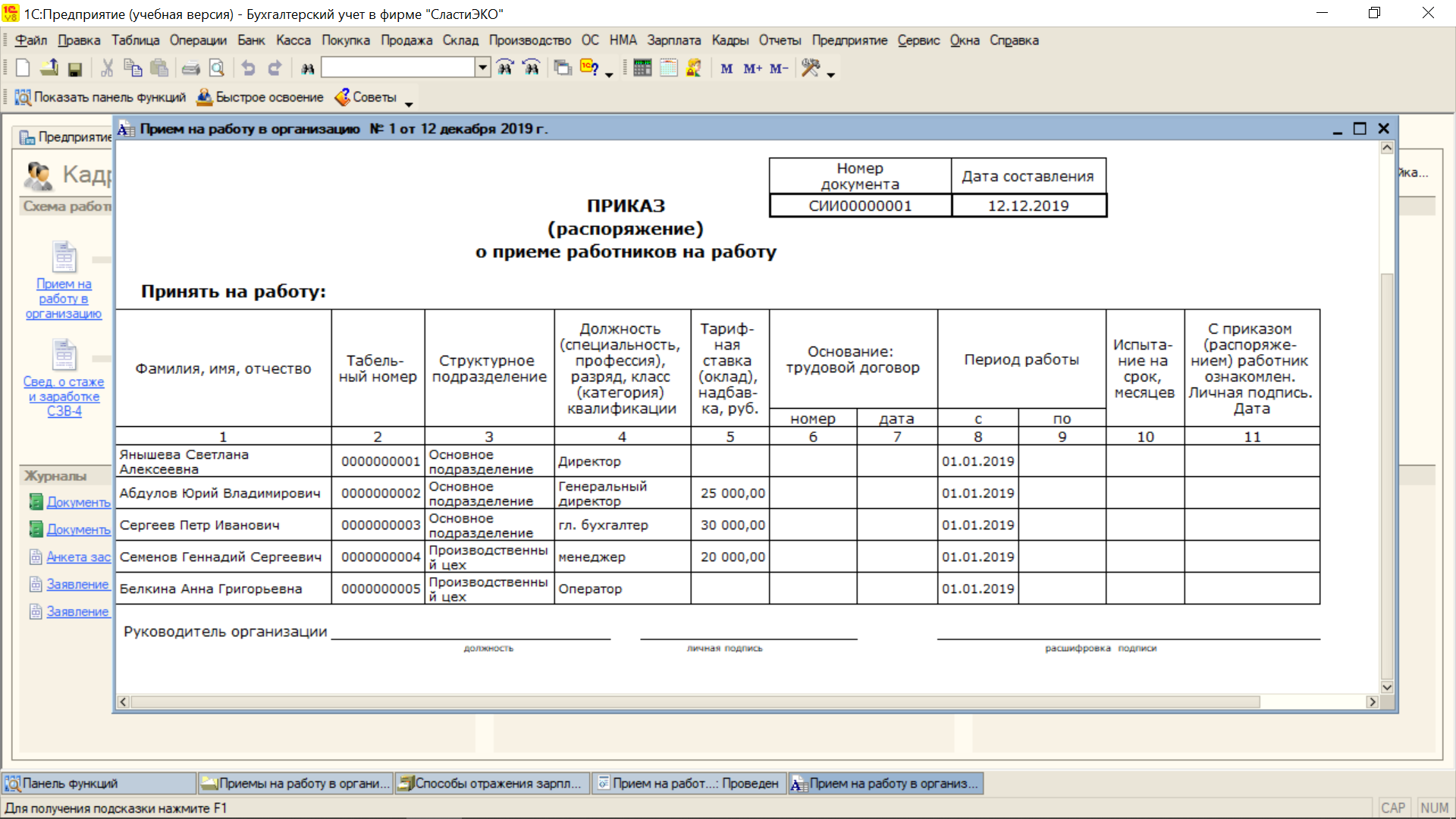Image resolution: width=1456 pixels, height=819 pixels.
Task: Expand dropdown arrow next to tools icon
Action: 831,74
